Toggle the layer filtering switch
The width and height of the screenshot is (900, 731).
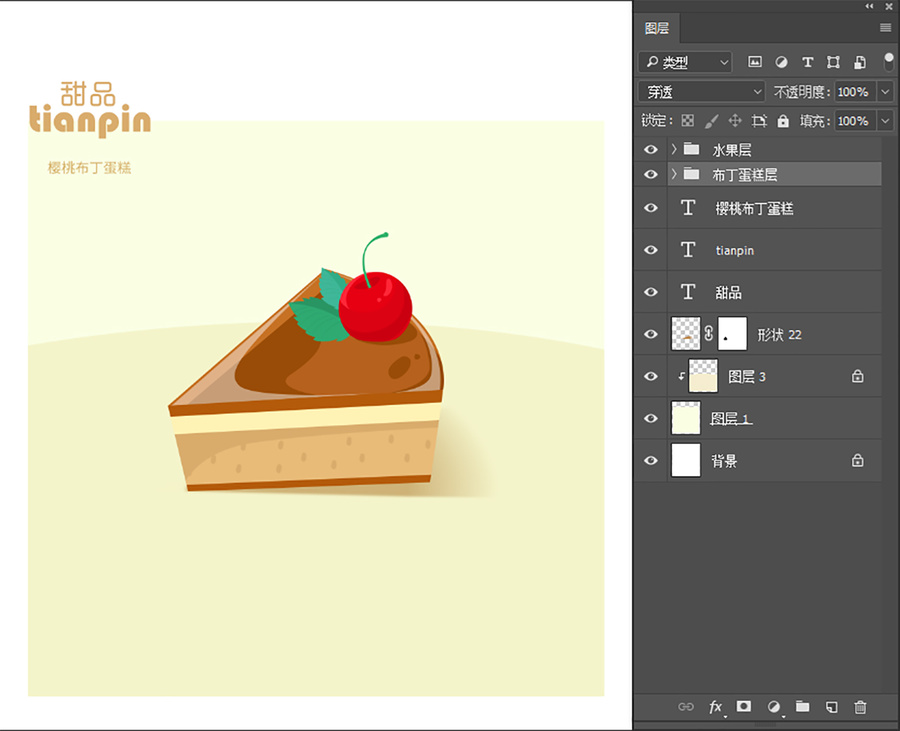click(x=889, y=61)
